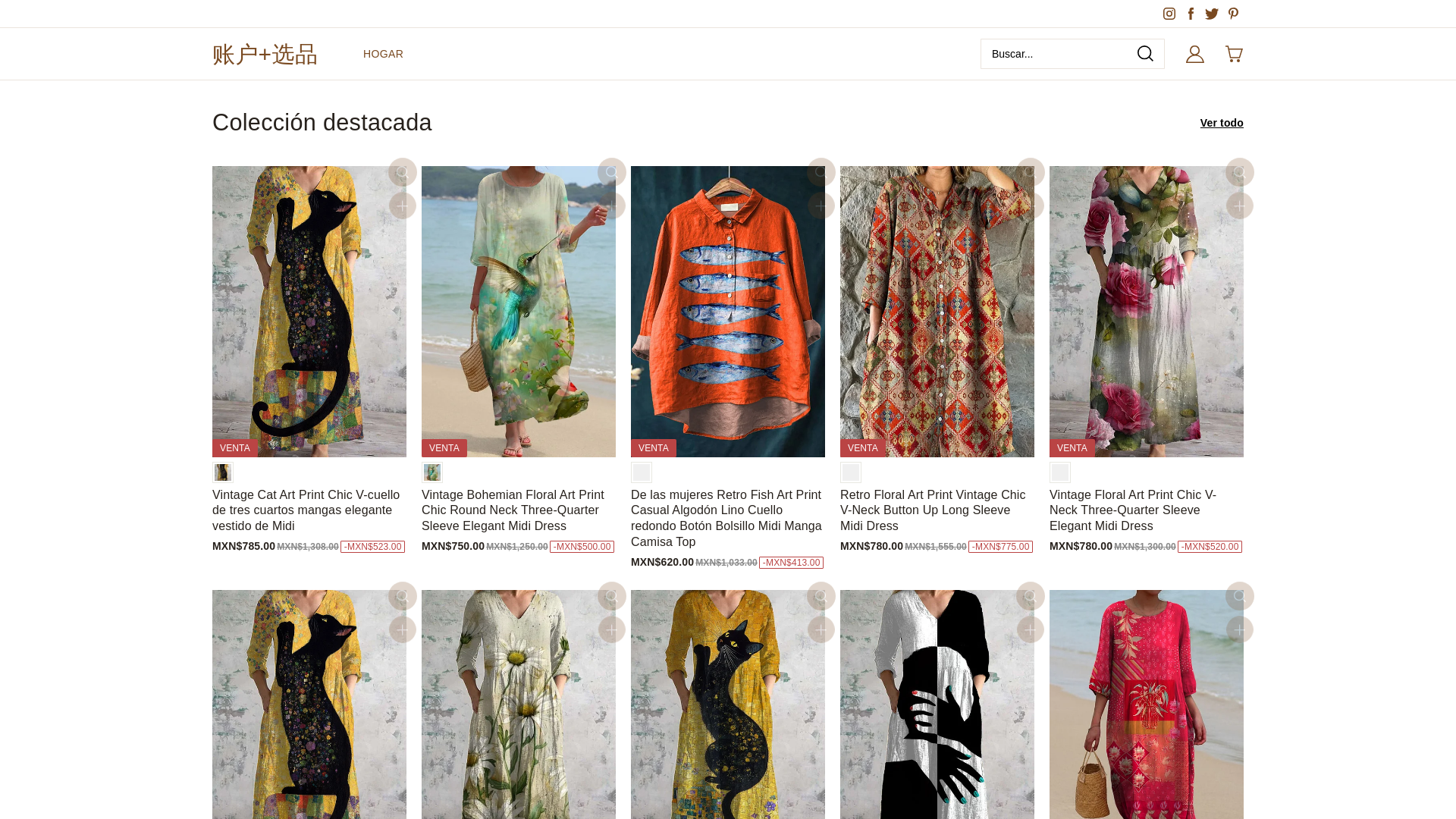This screenshot has height=819, width=1456.
Task: Quick view the daisy print dress
Action: (612, 596)
